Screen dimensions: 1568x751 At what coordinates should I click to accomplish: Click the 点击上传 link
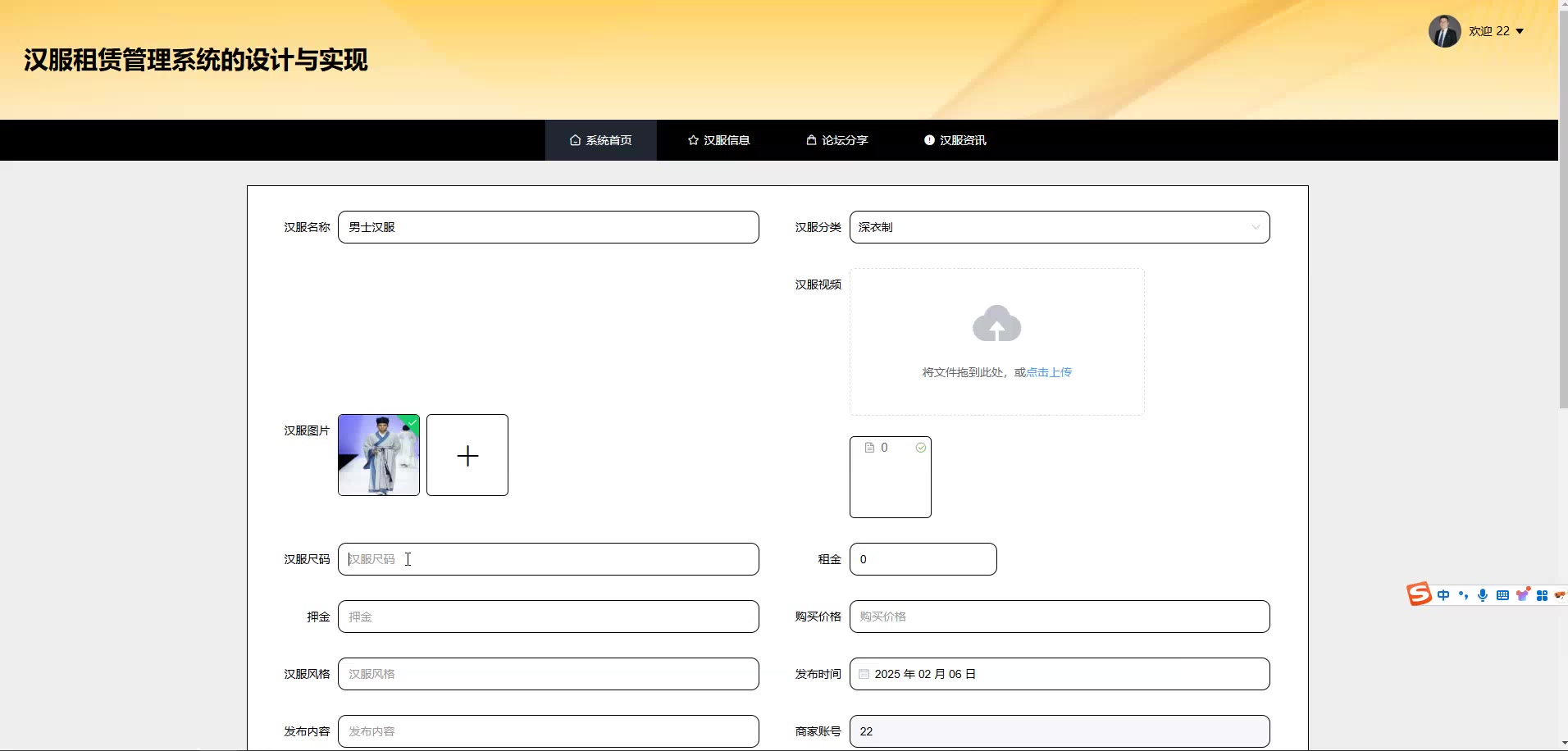click(x=1049, y=372)
